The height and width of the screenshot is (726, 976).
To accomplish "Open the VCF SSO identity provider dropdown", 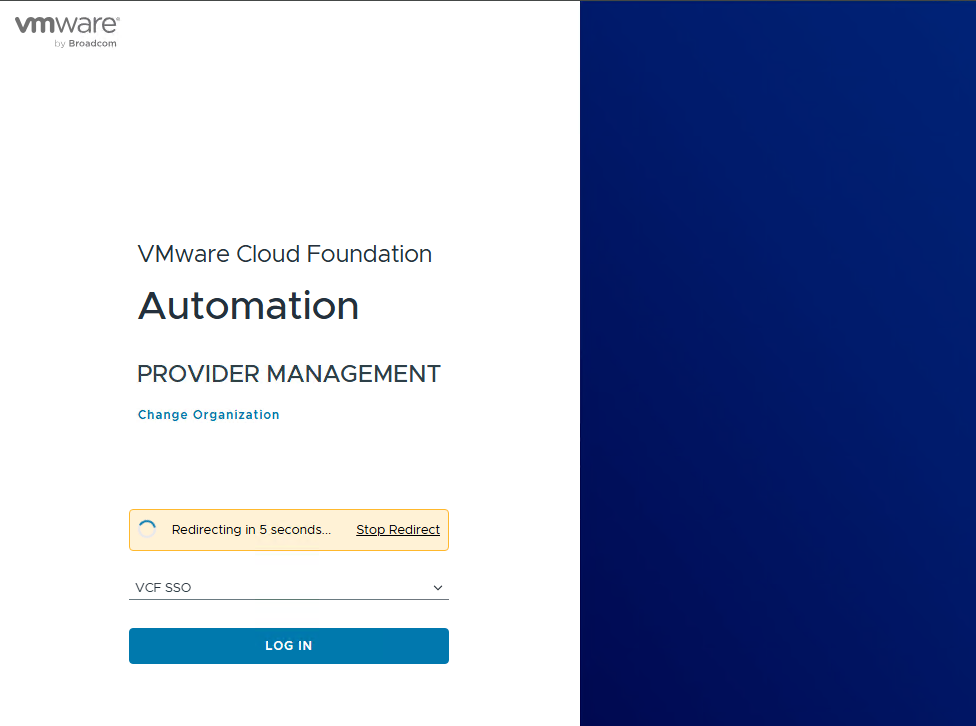I will click(288, 588).
